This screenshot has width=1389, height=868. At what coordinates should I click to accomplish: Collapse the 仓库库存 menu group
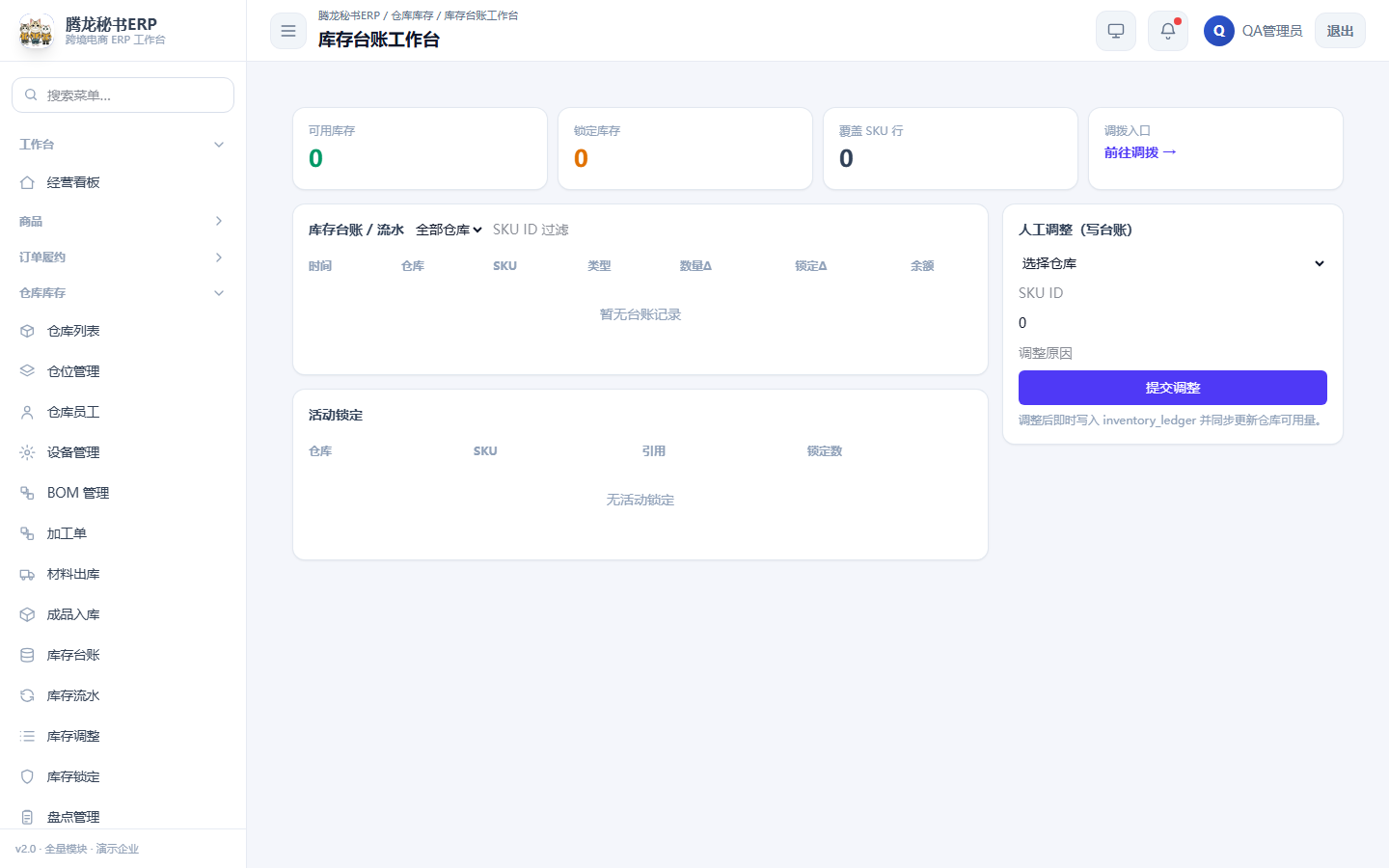(x=123, y=293)
